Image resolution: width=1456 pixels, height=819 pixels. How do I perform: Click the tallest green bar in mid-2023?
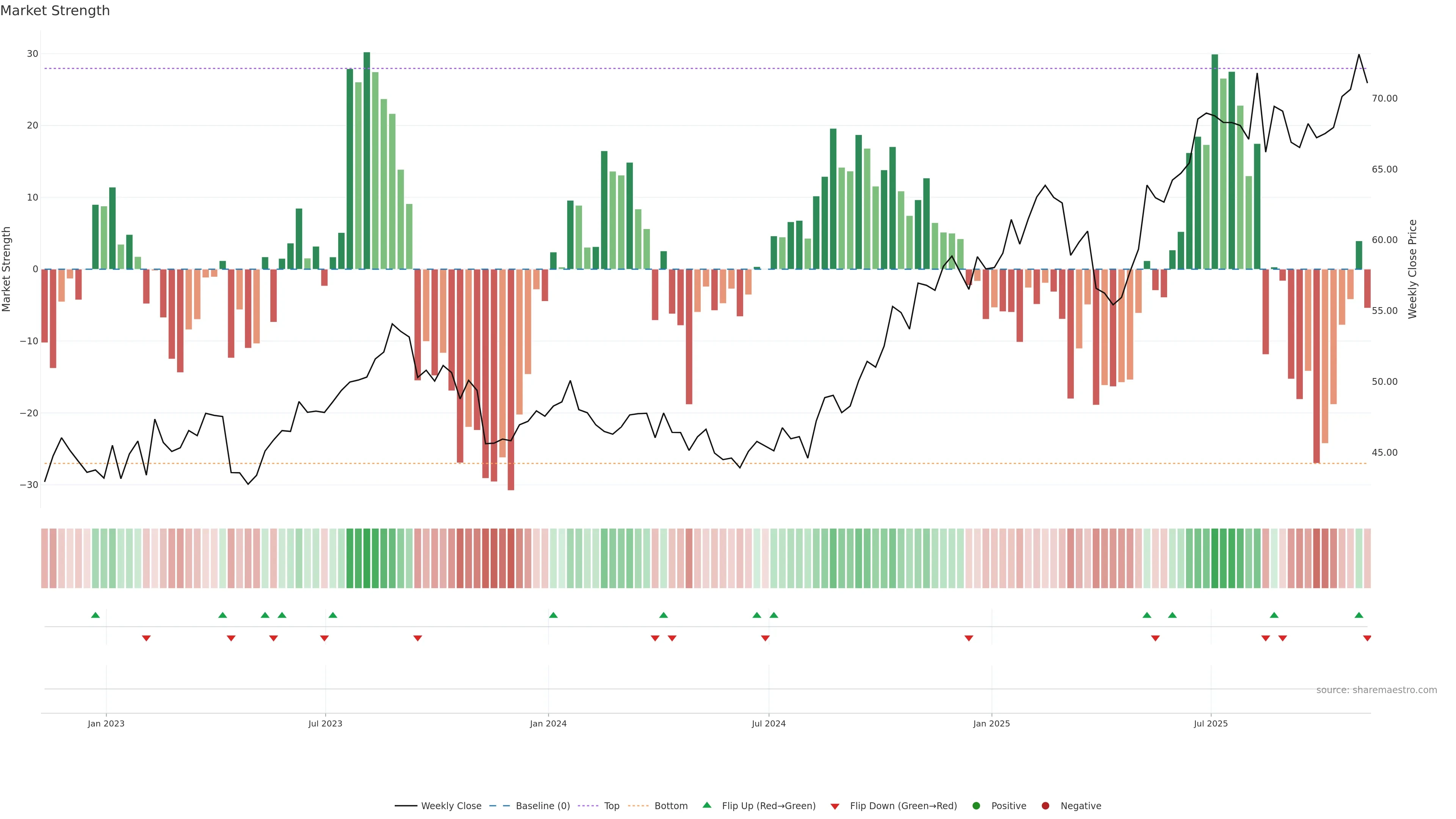point(367,161)
